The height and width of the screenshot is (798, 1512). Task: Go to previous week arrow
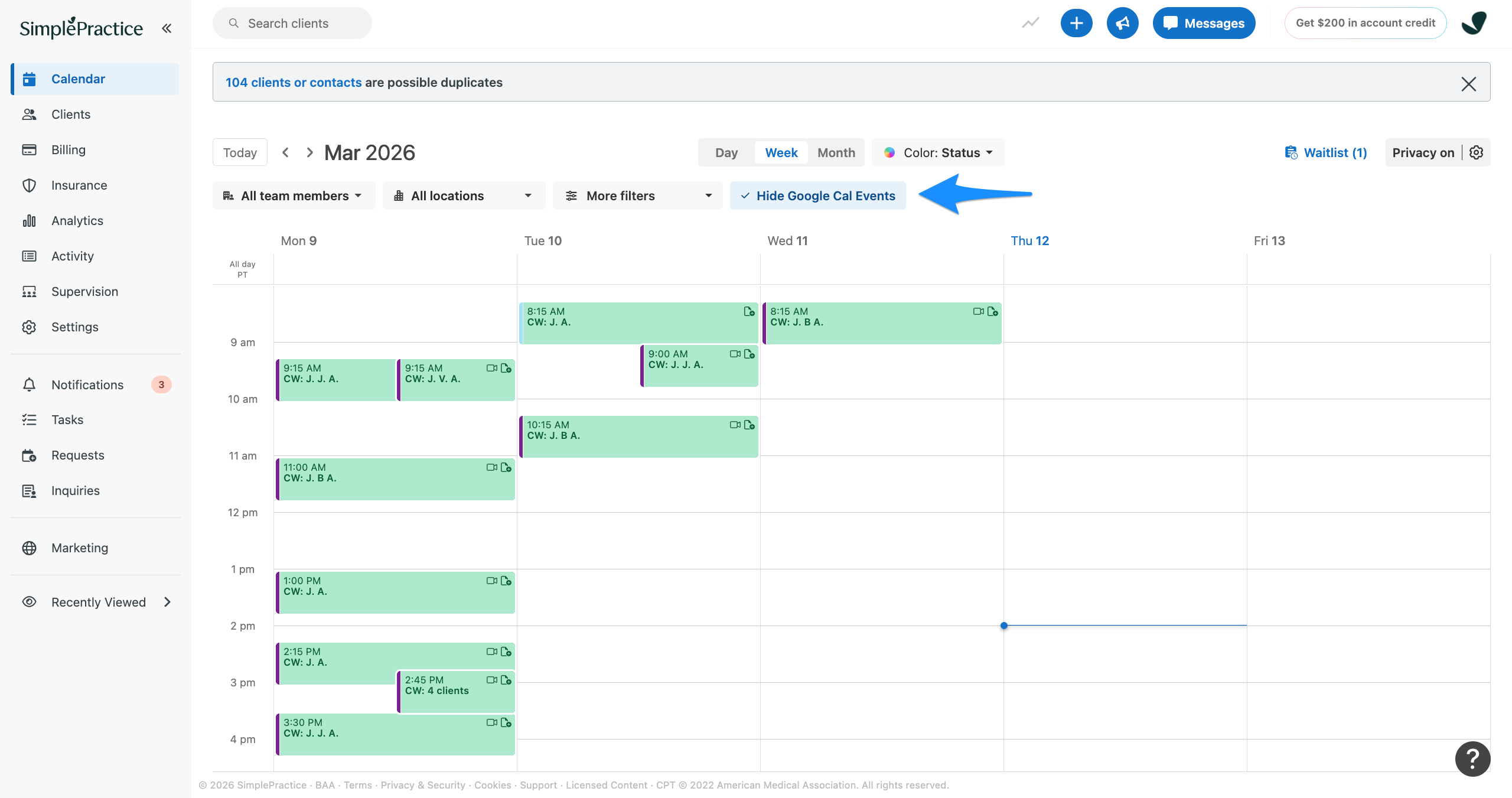[x=285, y=152]
